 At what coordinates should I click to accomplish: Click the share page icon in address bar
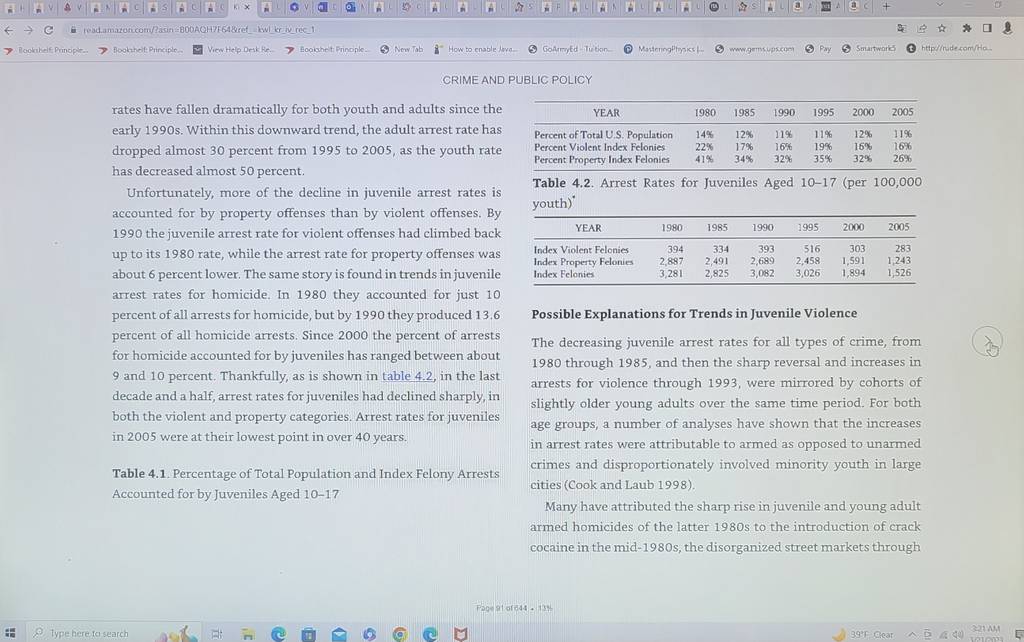point(921,28)
